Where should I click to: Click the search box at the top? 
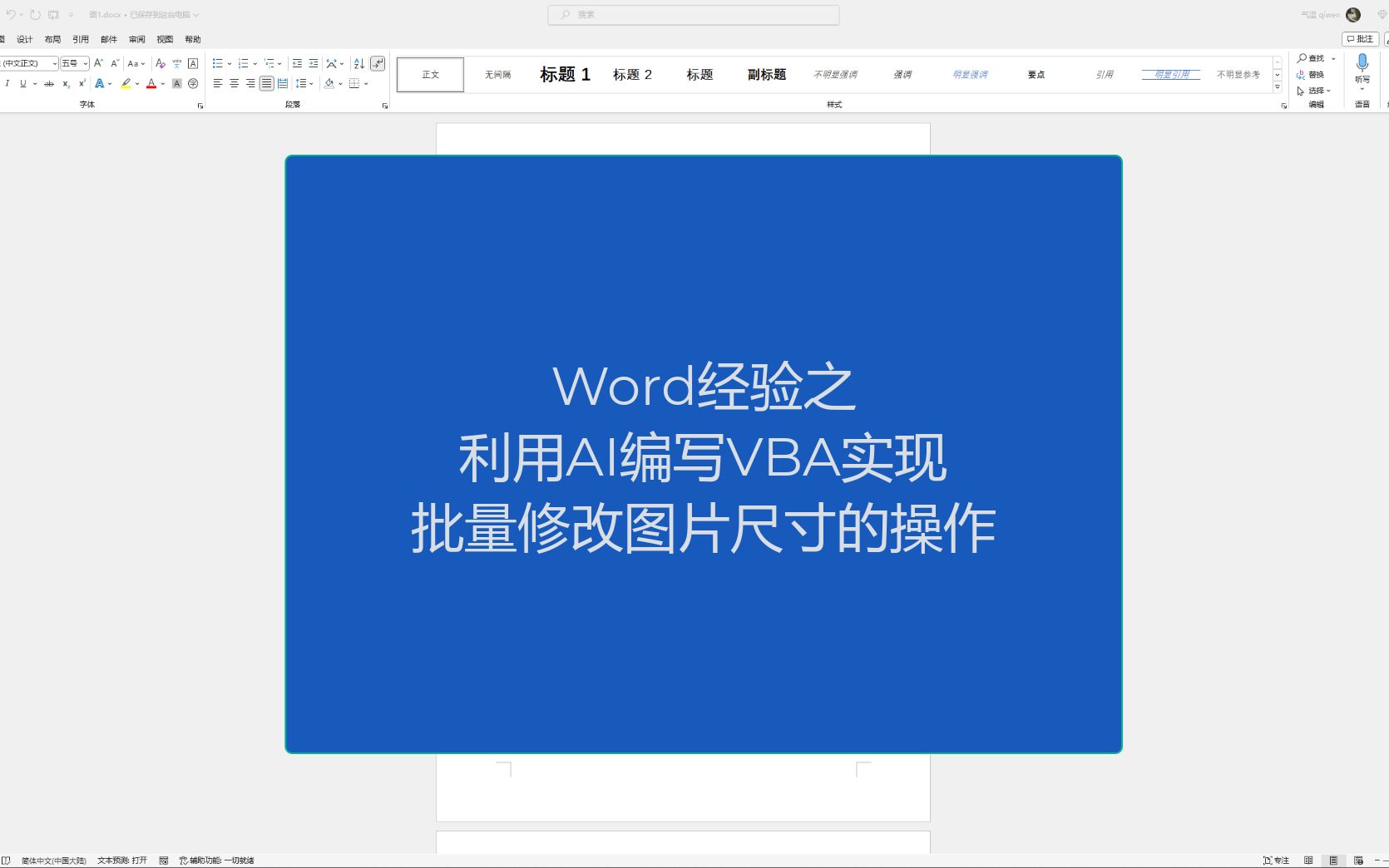click(693, 14)
